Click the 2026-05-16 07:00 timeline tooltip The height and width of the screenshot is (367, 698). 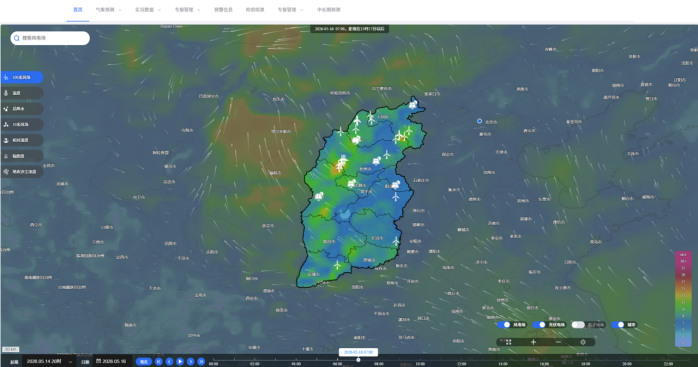point(358,352)
